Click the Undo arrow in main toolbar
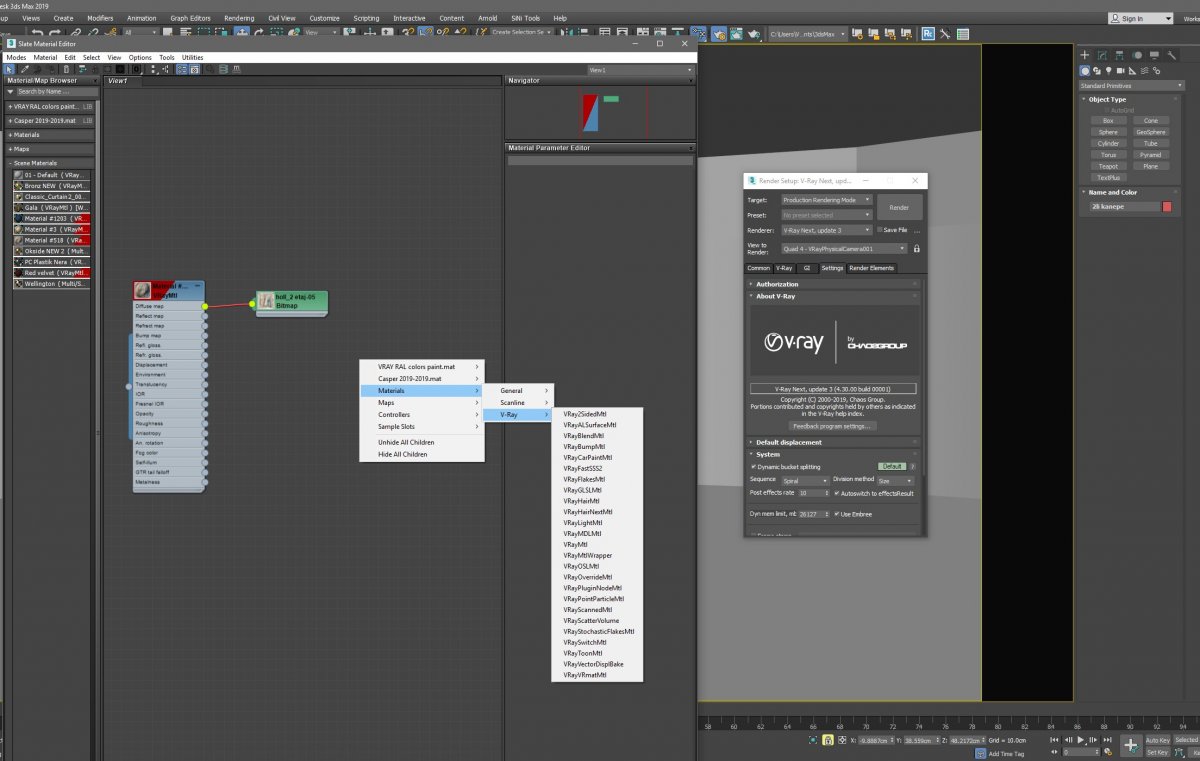This screenshot has width=1200, height=761. click(x=38, y=33)
